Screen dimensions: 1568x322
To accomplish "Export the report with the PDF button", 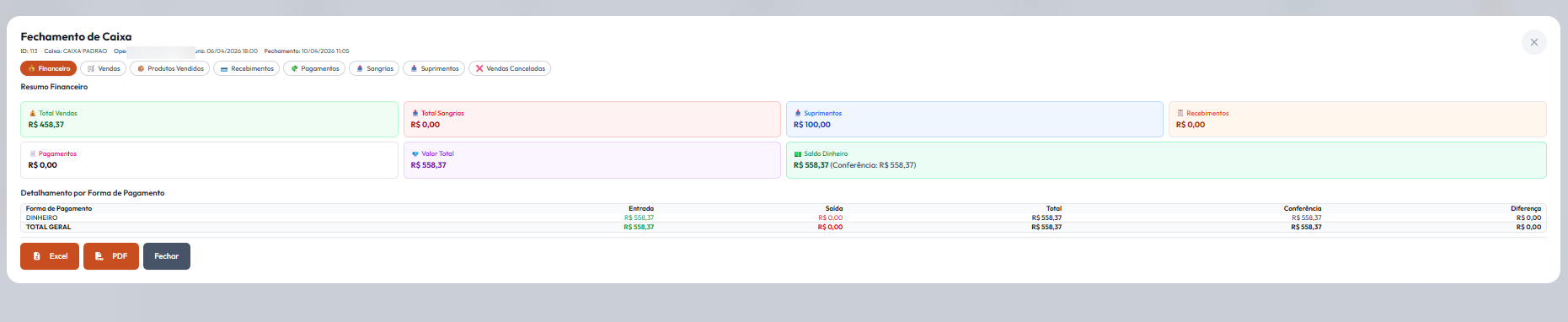I will point(111,256).
